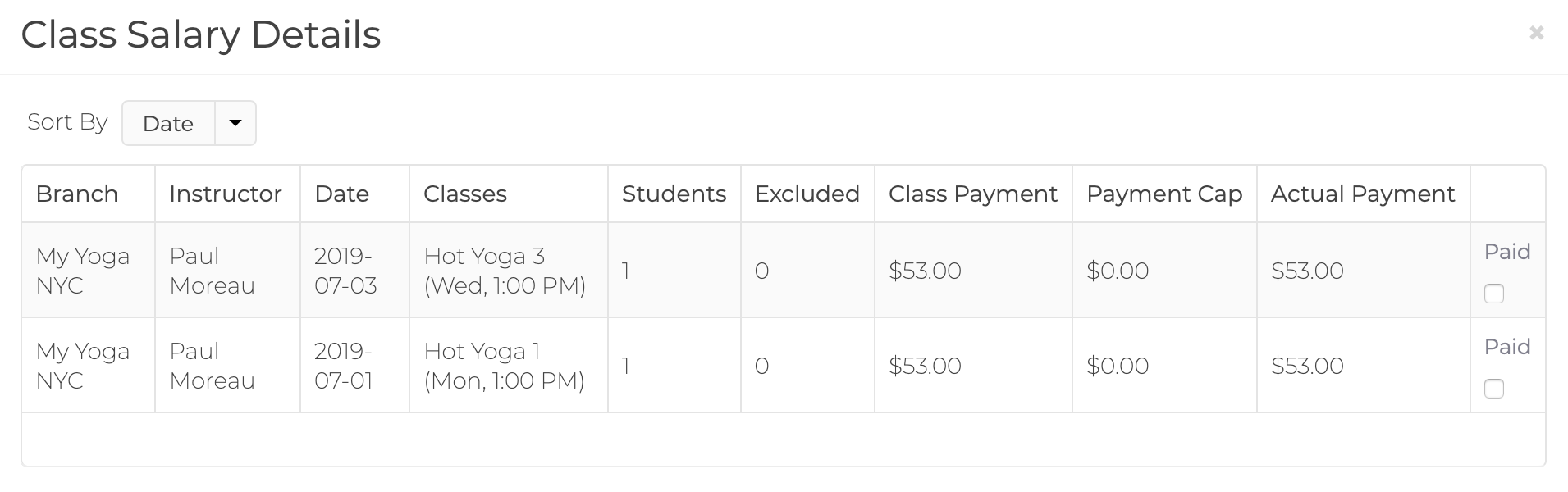
Task: Open the Sort By dropdown caret
Action: click(235, 123)
